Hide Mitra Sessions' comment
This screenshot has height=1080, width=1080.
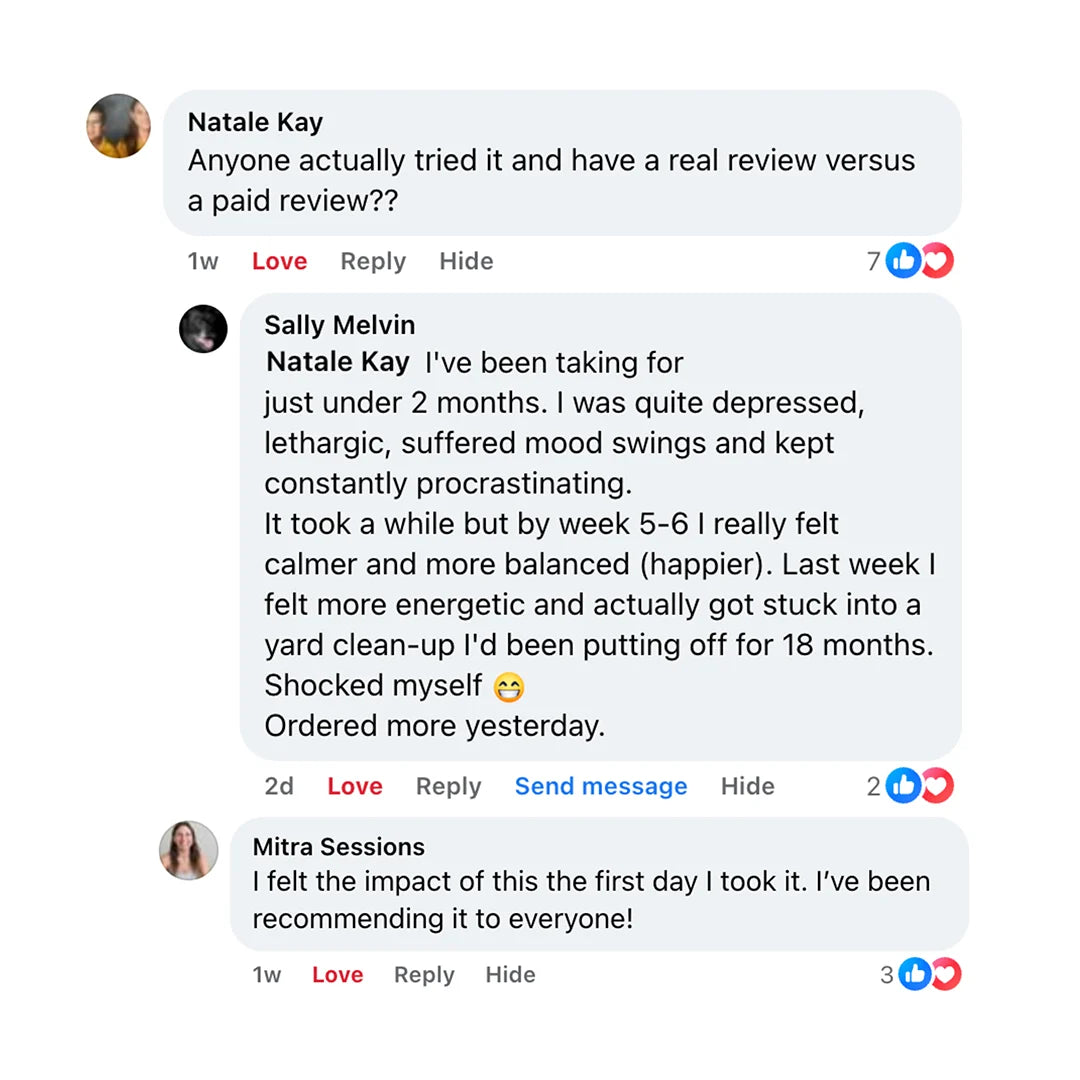pos(510,974)
